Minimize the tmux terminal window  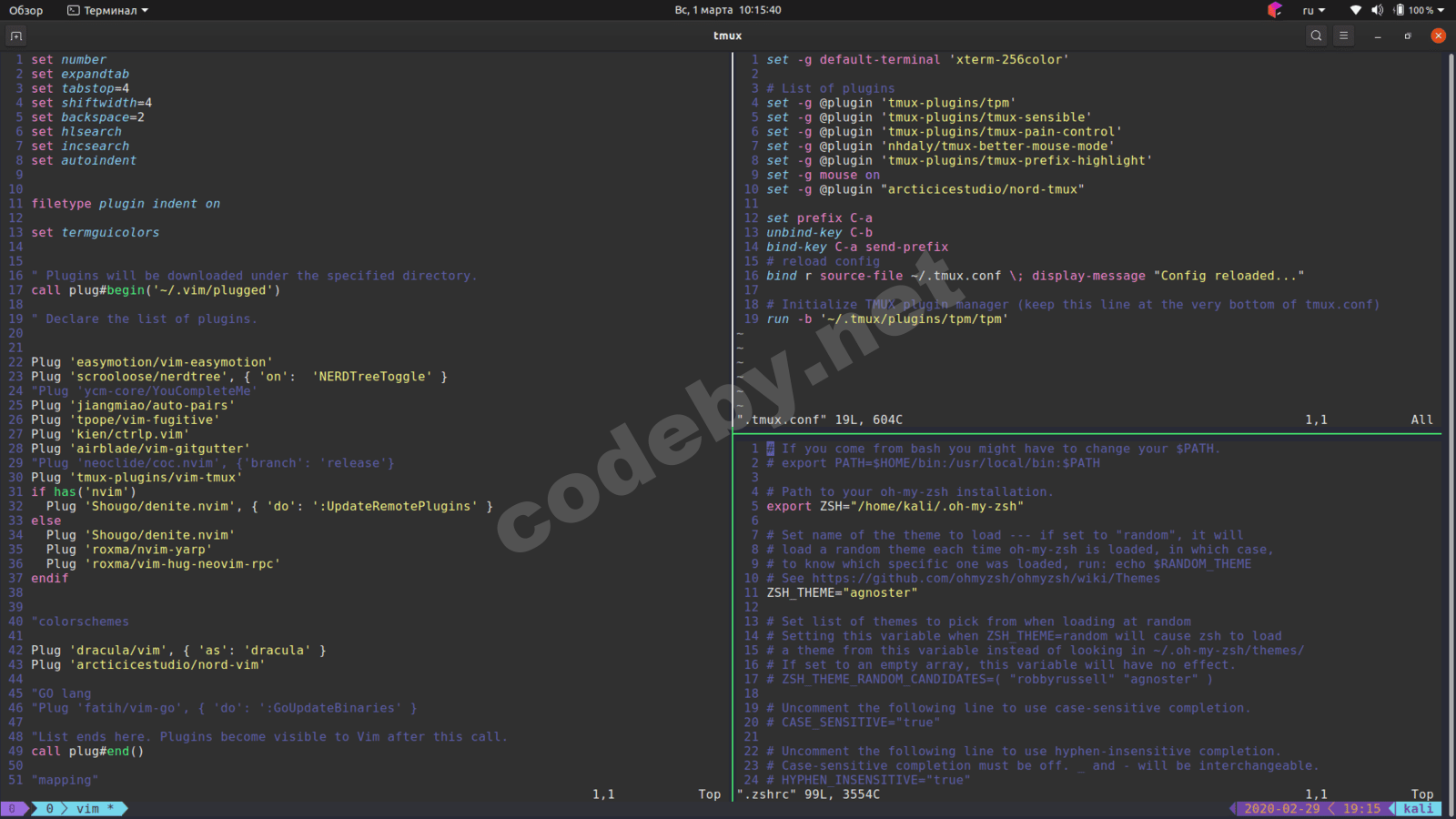1378,35
